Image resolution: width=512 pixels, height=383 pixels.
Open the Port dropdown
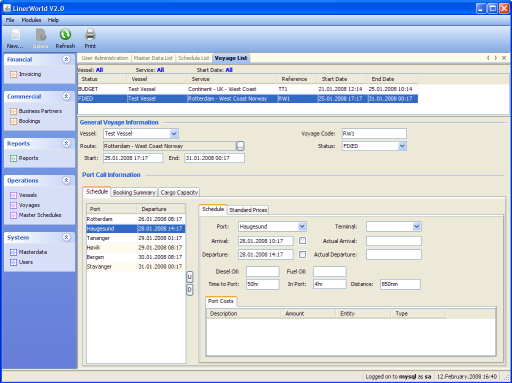302,227
